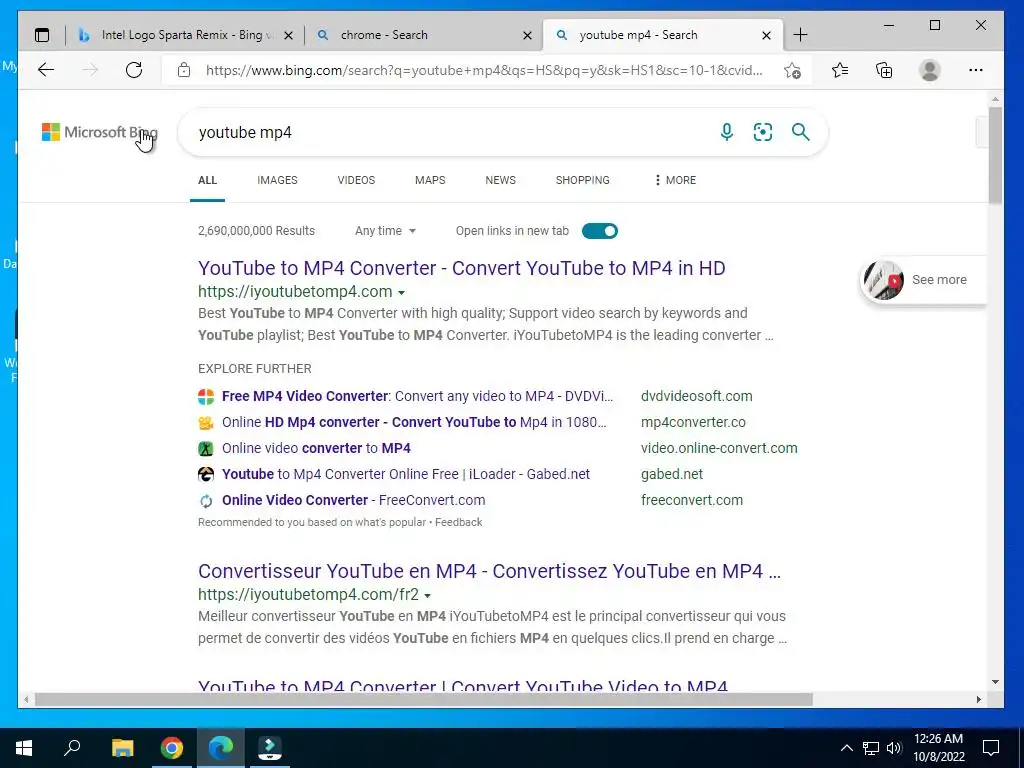This screenshot has height=768, width=1024.
Task: Click the Bing search magnifier icon
Action: [801, 132]
